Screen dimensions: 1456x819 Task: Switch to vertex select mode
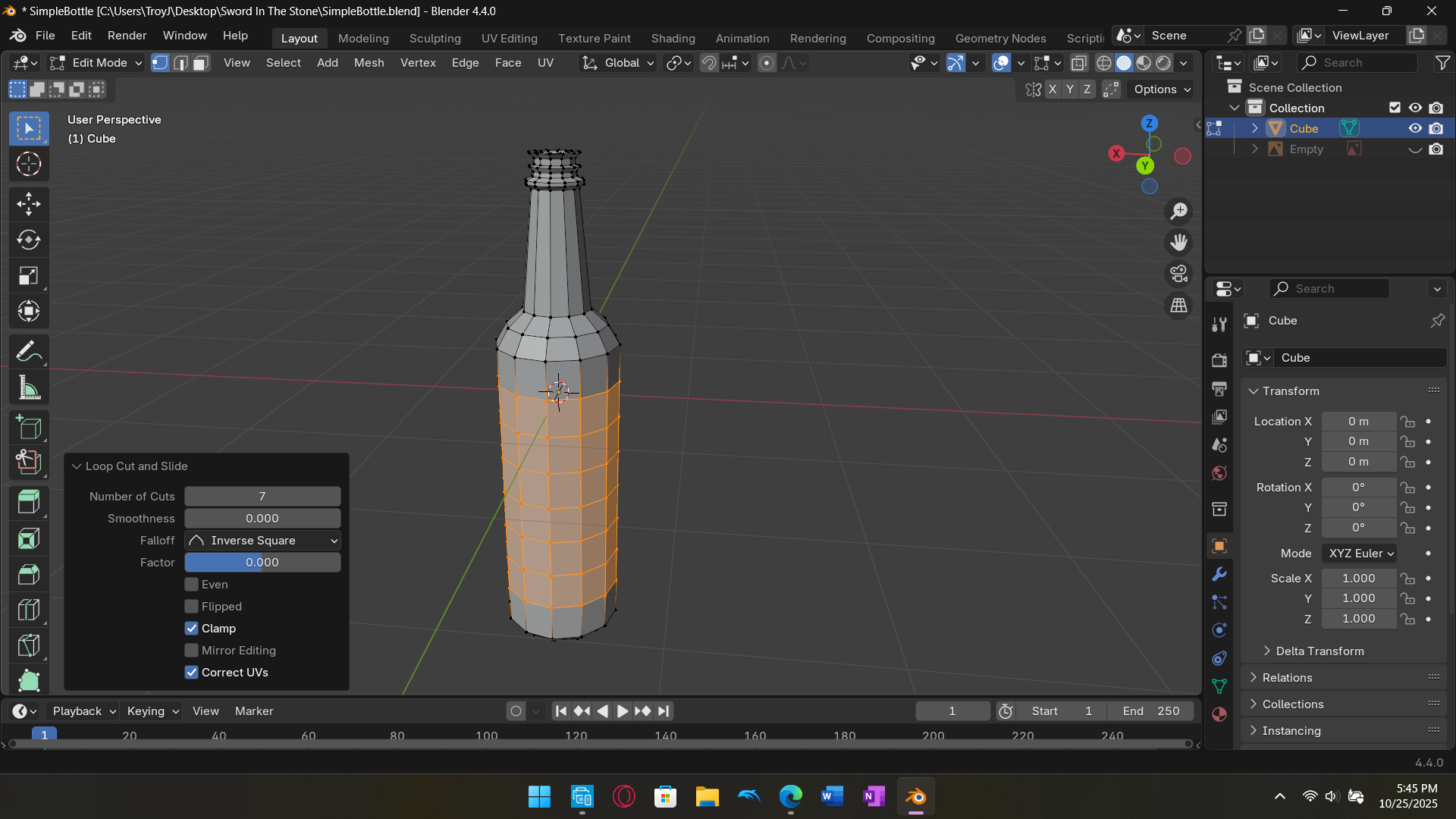click(x=160, y=63)
